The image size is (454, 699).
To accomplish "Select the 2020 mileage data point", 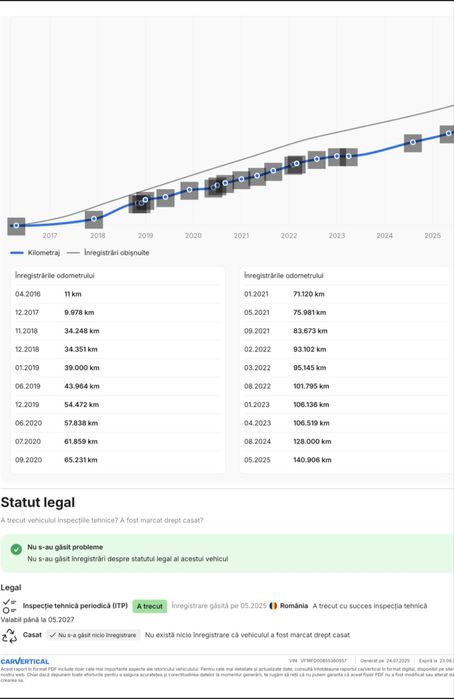I will (189, 190).
